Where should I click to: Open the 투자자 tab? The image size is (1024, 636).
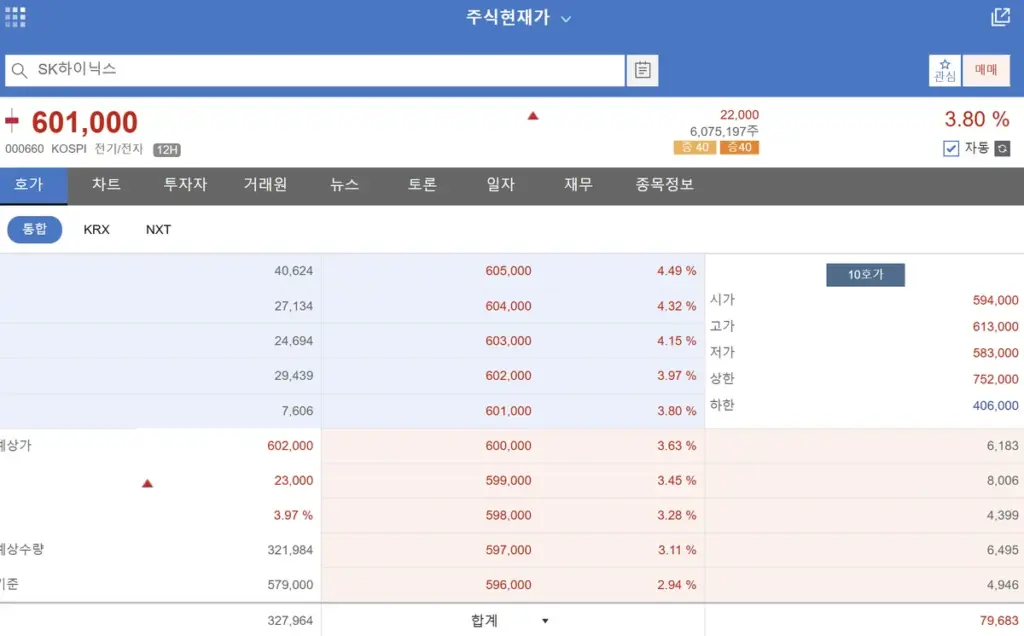[185, 185]
